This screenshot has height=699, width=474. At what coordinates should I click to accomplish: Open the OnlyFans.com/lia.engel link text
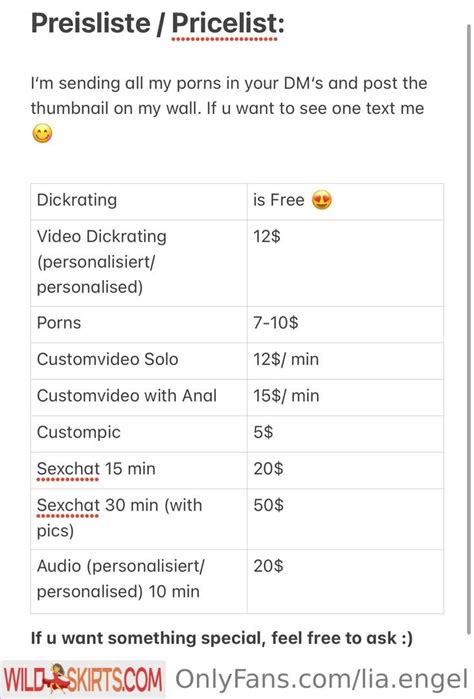click(x=321, y=679)
